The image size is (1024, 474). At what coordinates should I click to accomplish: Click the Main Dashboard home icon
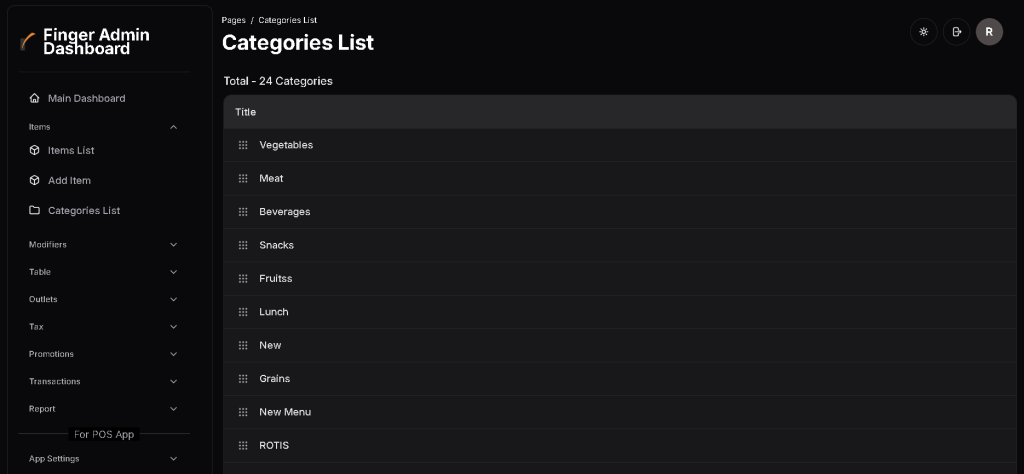[x=35, y=98]
